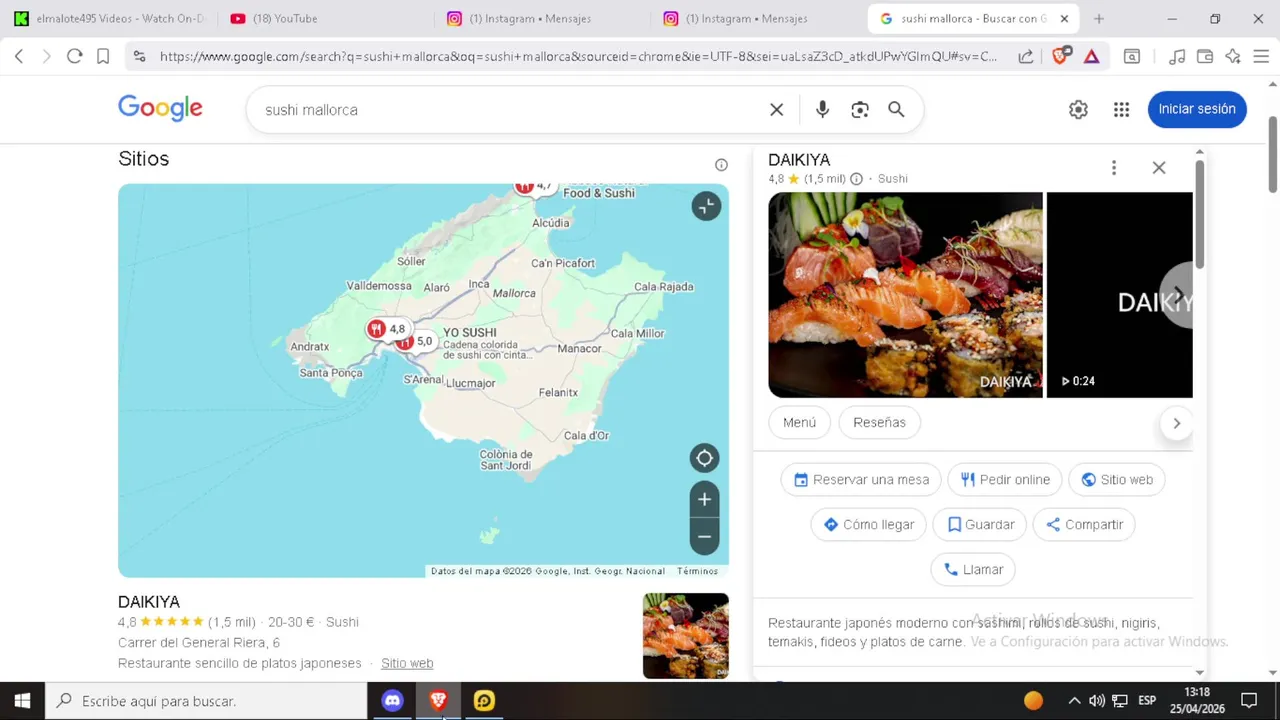This screenshot has width=1280, height=720.
Task: Submit search with magnifying glass icon
Action: [896, 110]
